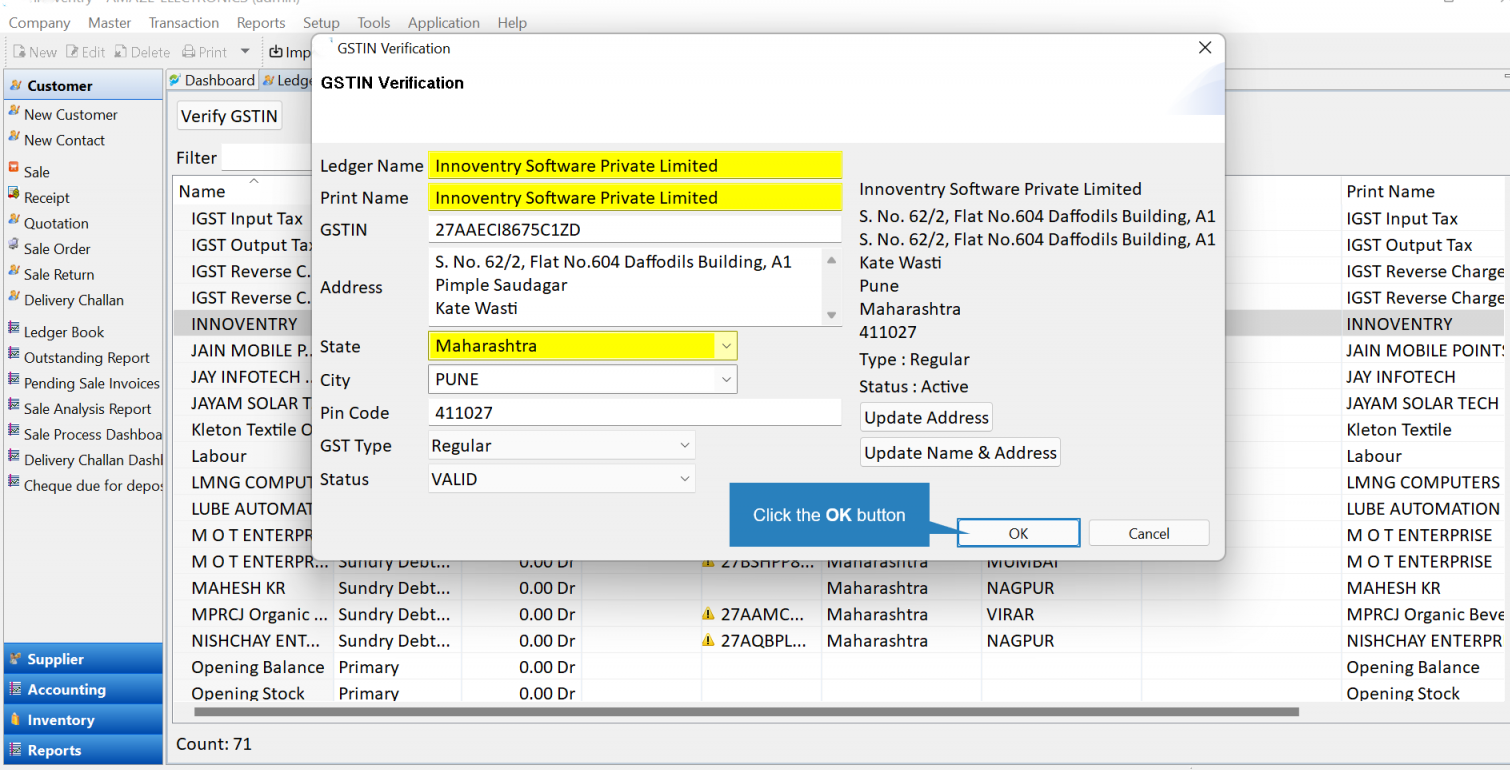Expand the City dropdown showing PUNE
The image size is (1510, 770).
tap(726, 379)
